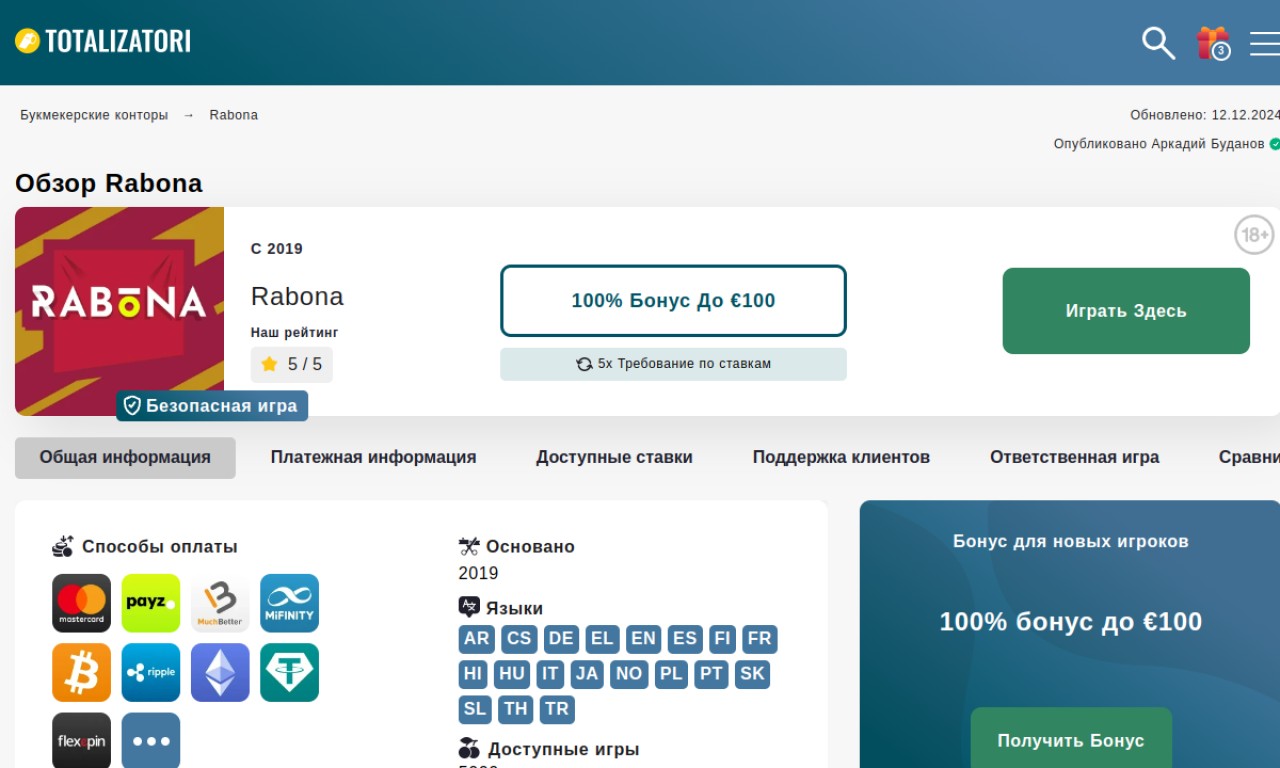Viewport: 1280px width, 768px height.
Task: Select the Bitcoin payment icon
Action: point(82,672)
